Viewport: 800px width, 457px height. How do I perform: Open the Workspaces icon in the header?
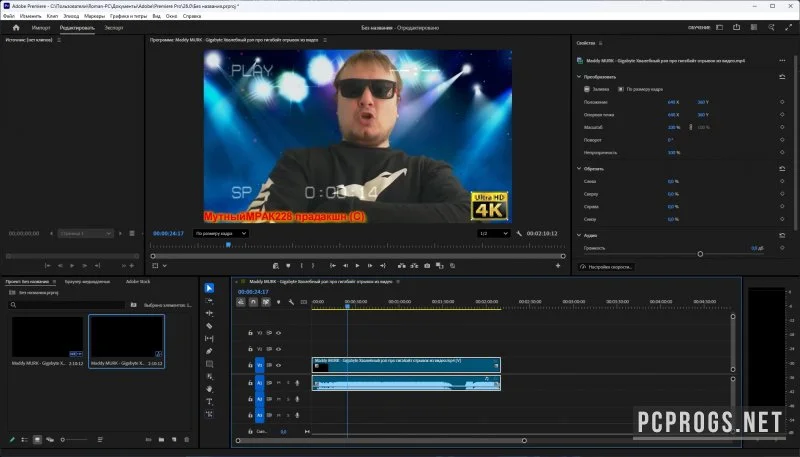point(719,28)
